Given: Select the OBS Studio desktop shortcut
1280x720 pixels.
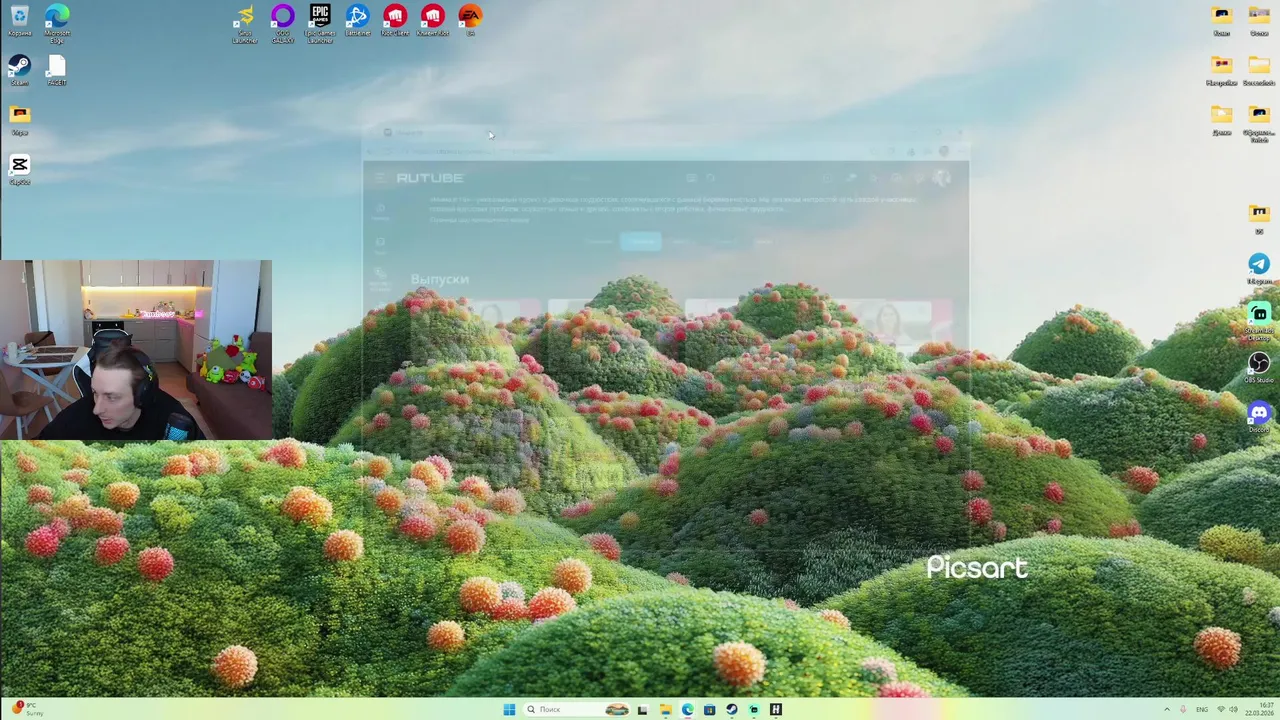Looking at the screenshot, I should point(1259,367).
